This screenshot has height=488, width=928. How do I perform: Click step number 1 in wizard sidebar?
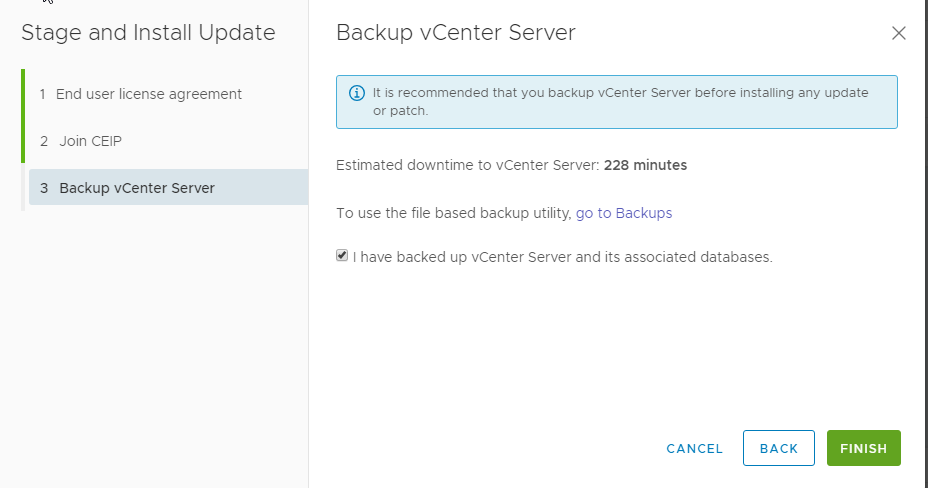43,94
